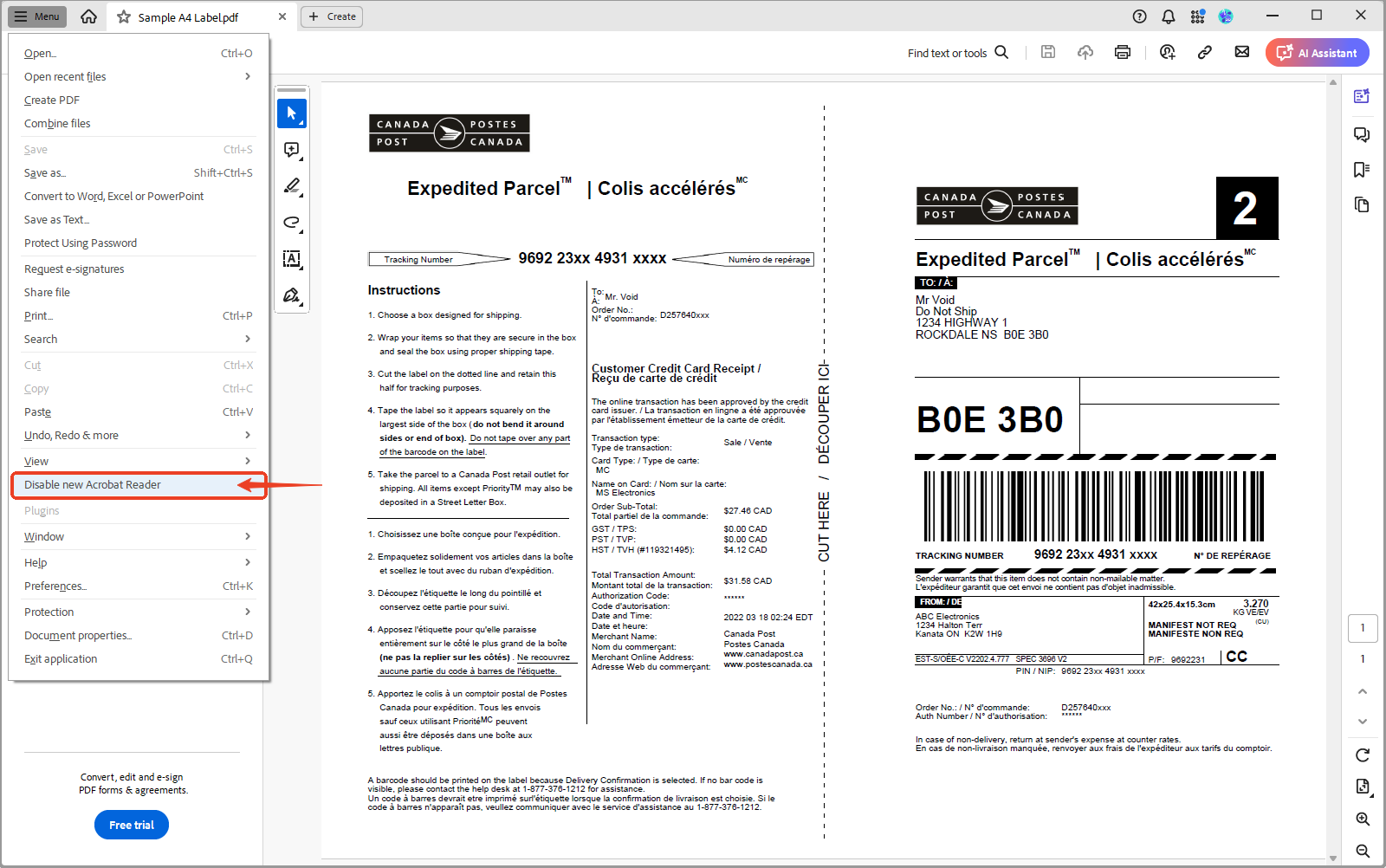1386x868 pixels.
Task: Click the copy link icon
Action: click(1205, 52)
